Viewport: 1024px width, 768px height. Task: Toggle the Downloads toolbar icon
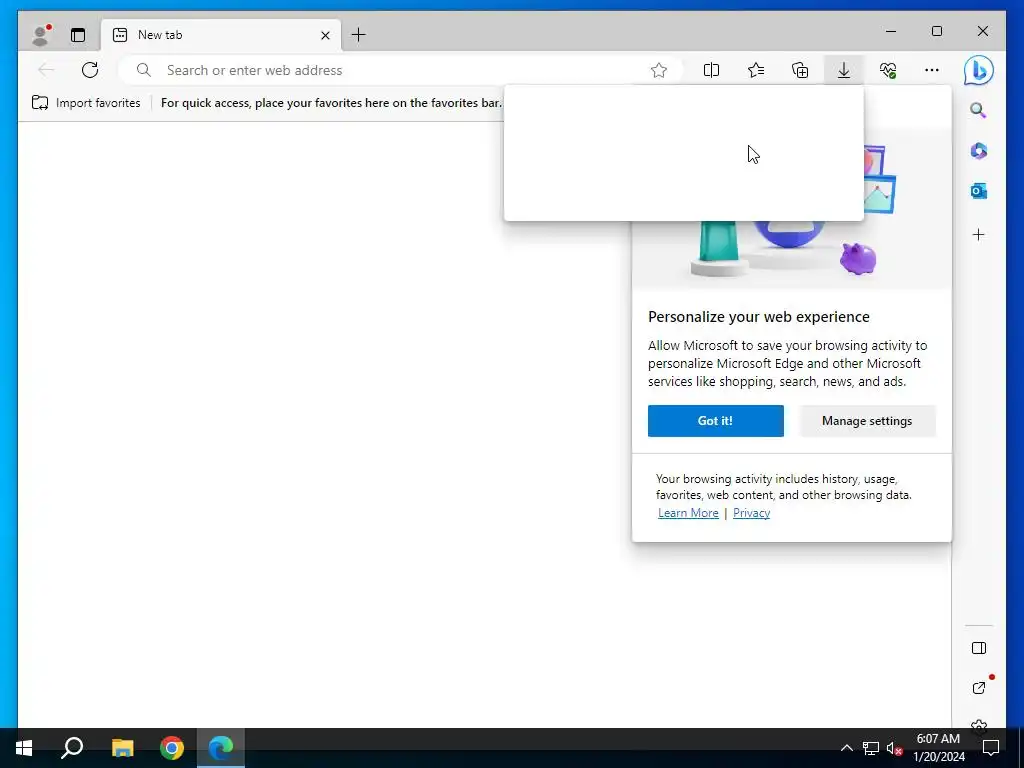click(x=844, y=70)
